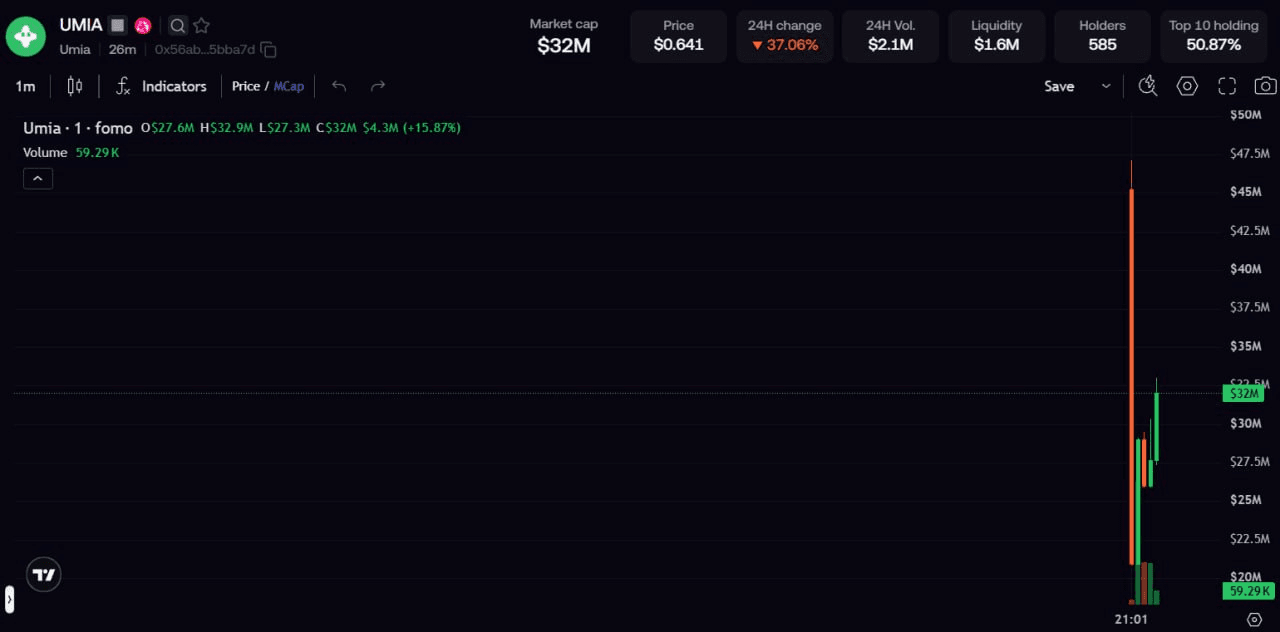Click the TradingView logo
Screen dimensions: 1280x632
[44, 574]
